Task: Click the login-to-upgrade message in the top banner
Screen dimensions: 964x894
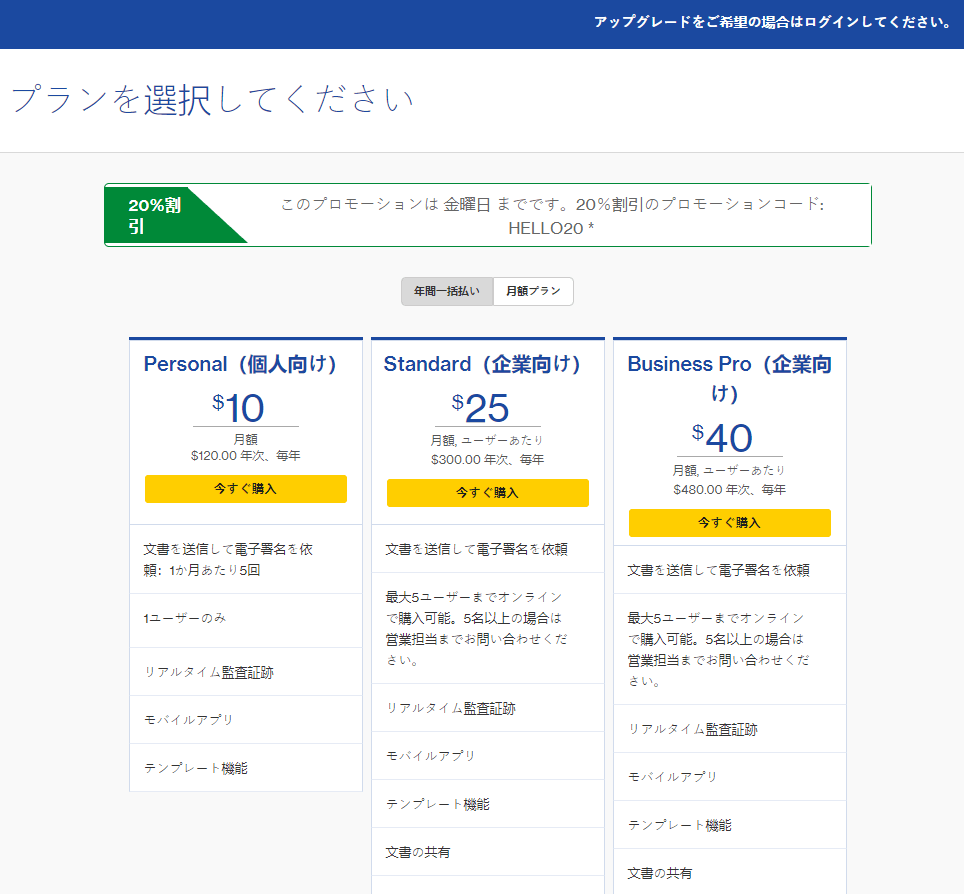Action: click(772, 22)
